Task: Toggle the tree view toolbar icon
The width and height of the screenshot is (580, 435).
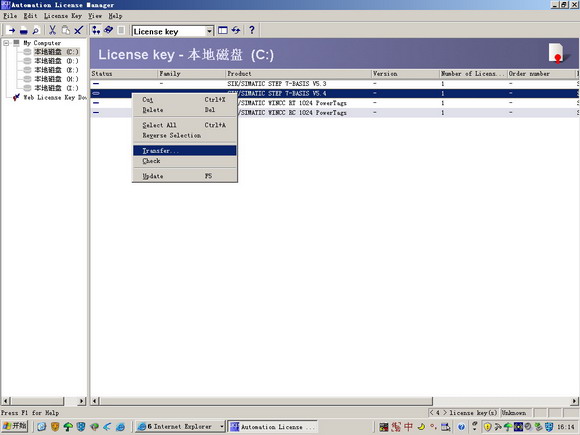Action: (x=96, y=30)
